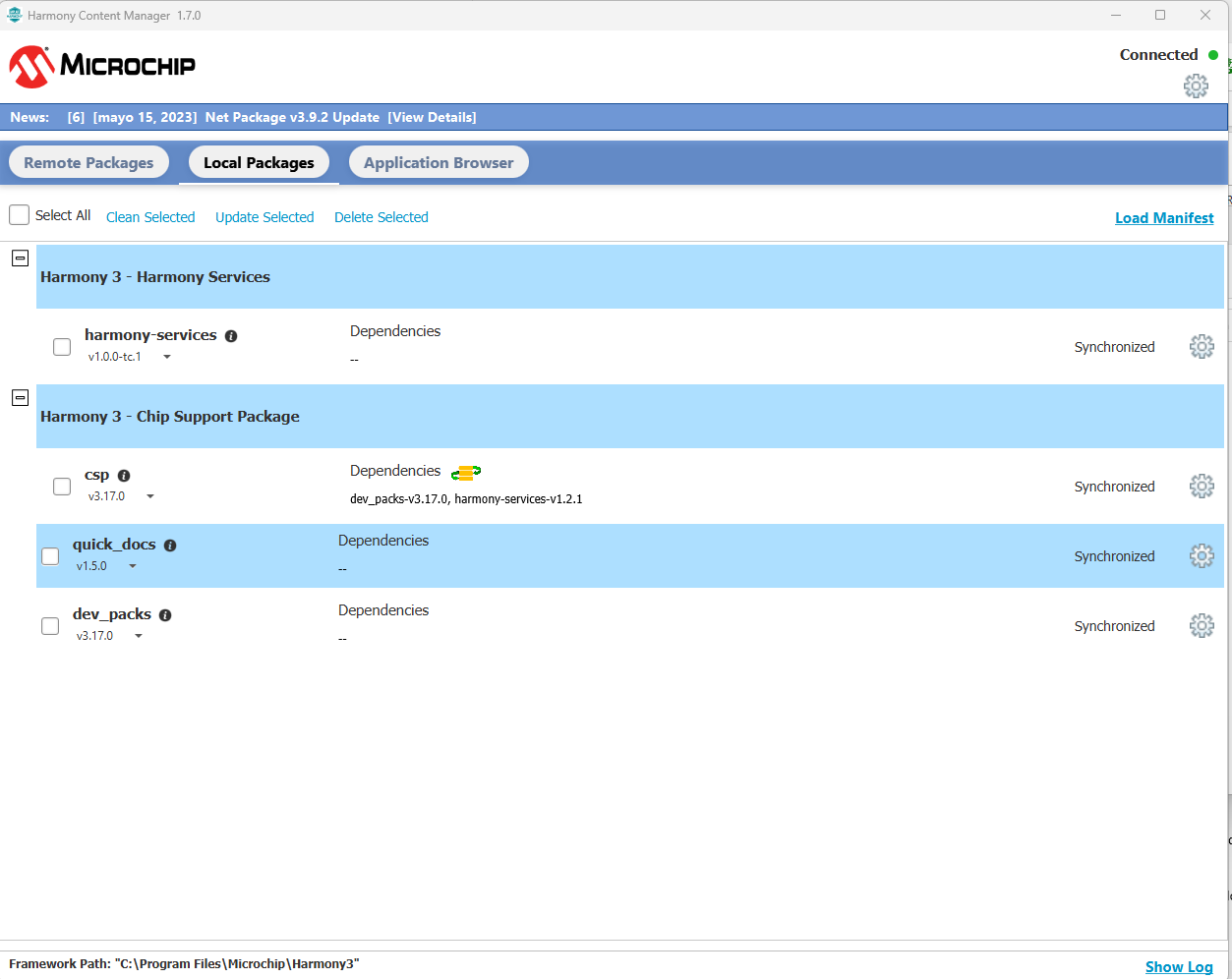This screenshot has height=979, width=1232.
Task: Click the csp package name
Action: 96,475
